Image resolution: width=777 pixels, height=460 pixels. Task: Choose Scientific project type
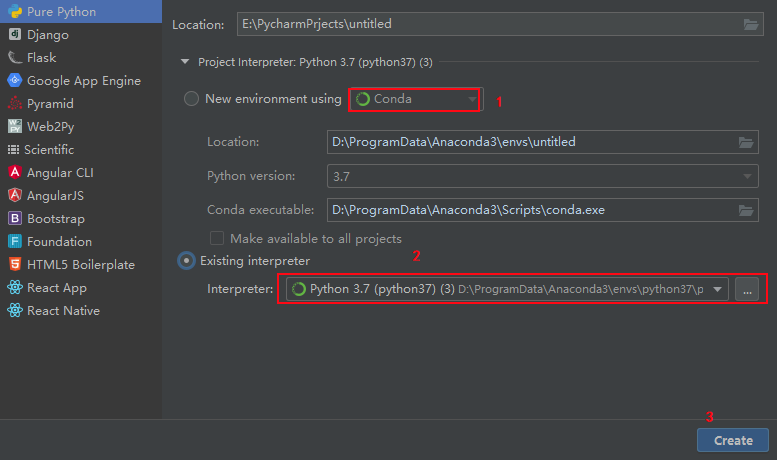(81, 149)
